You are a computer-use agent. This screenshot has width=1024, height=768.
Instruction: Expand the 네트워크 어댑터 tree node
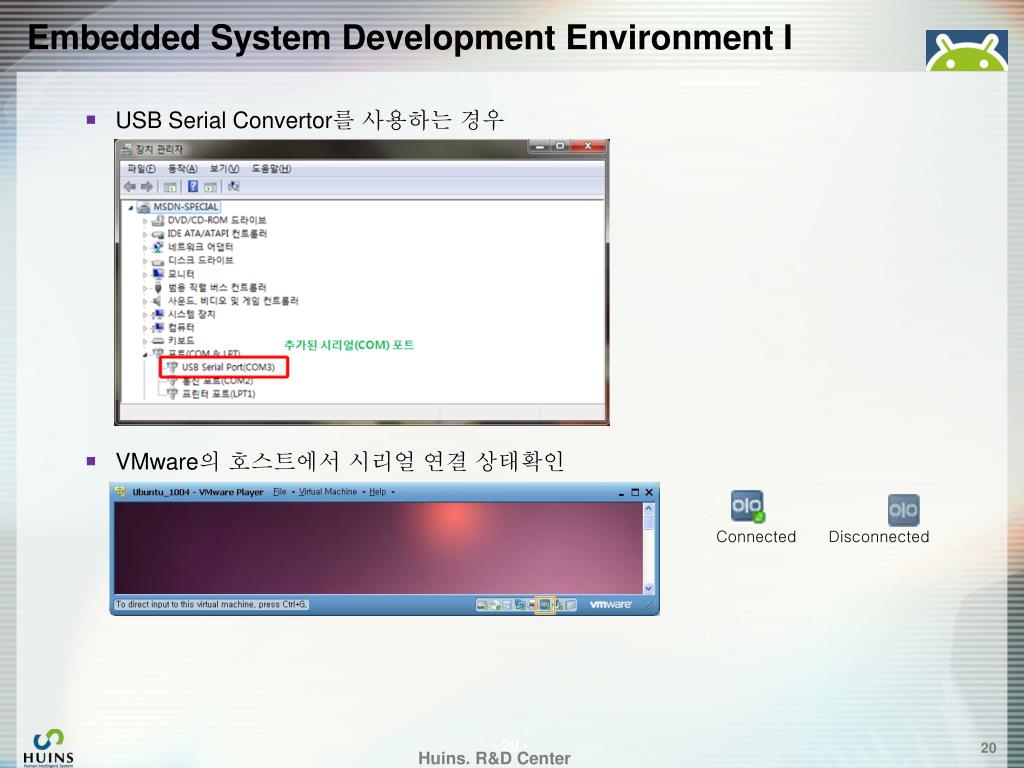click(x=145, y=248)
